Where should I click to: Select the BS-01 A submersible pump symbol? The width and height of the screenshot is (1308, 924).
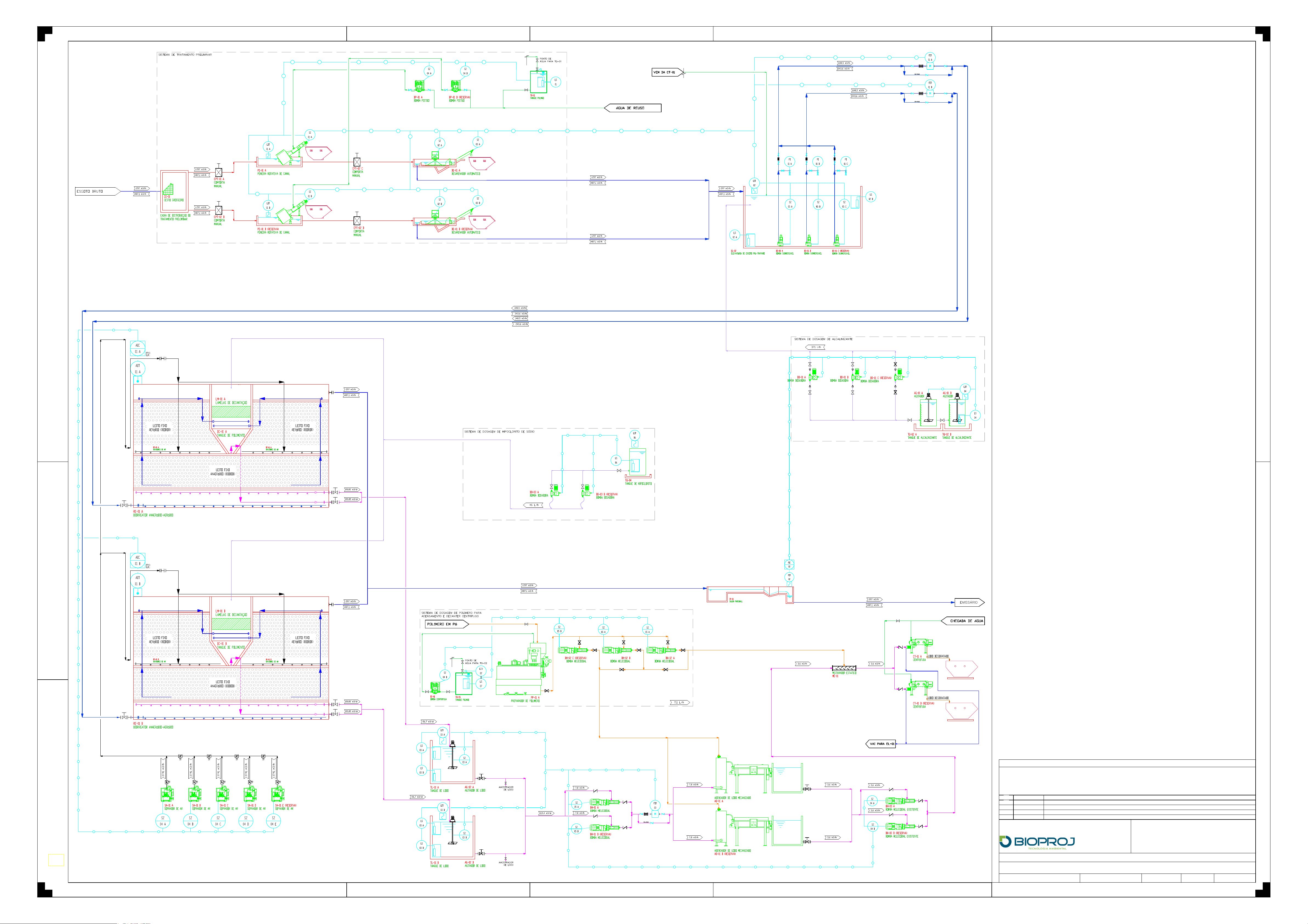[x=781, y=241]
